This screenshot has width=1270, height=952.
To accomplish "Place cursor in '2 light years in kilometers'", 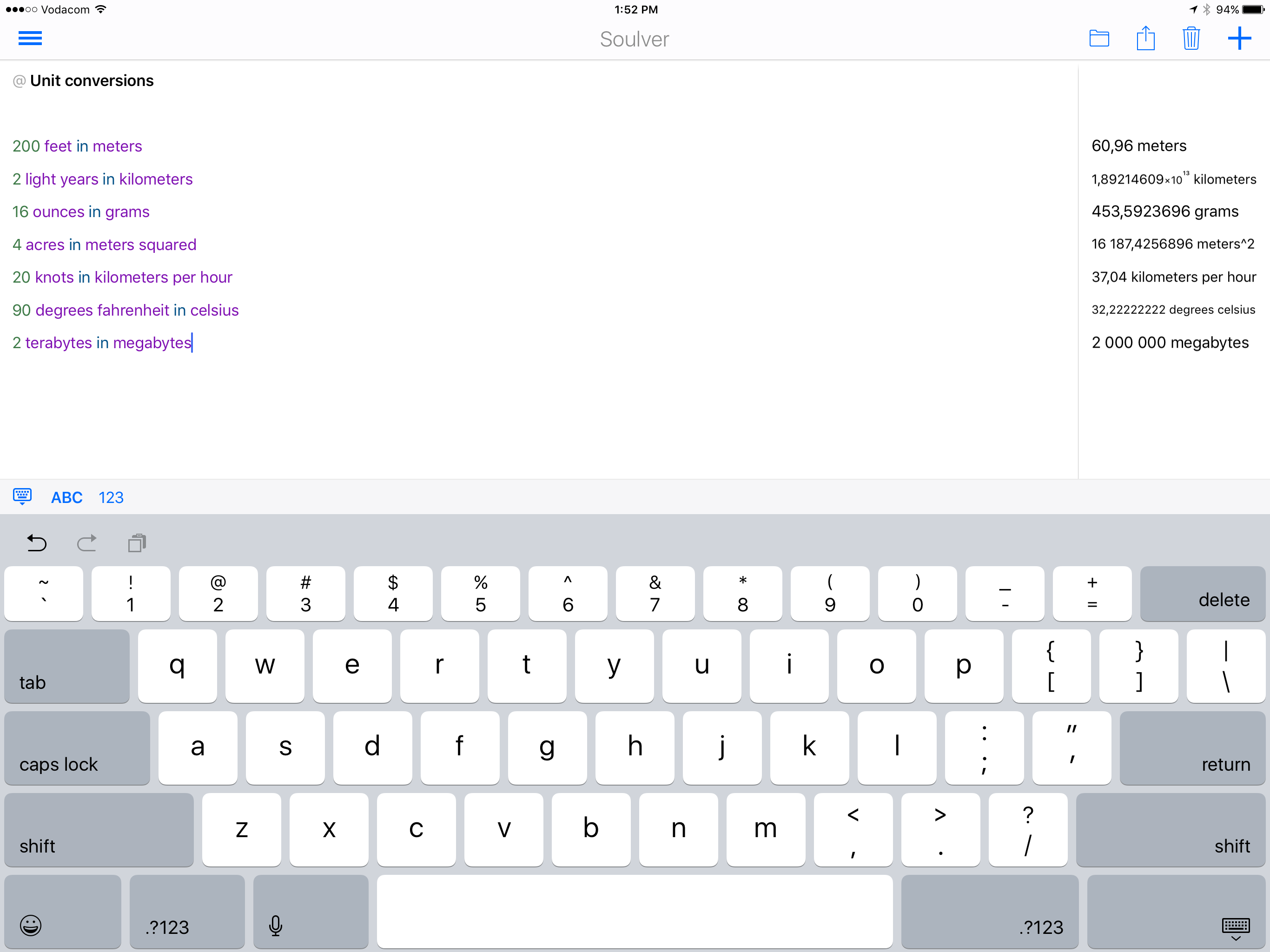I will (103, 179).
